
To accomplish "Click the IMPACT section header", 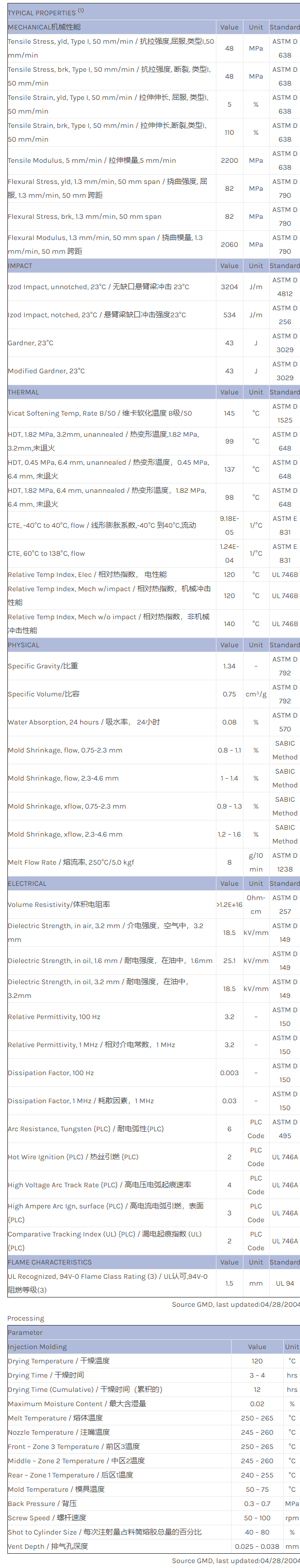I will coord(20,266).
